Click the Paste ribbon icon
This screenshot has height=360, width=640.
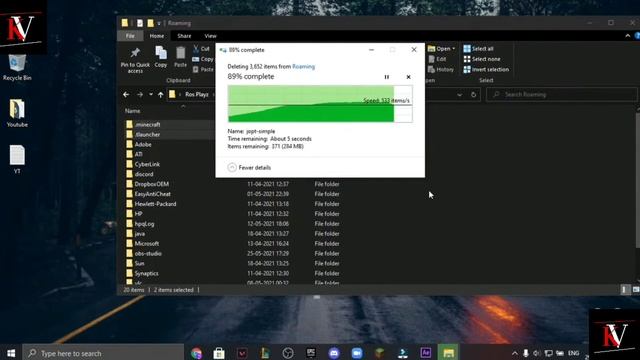coord(180,57)
